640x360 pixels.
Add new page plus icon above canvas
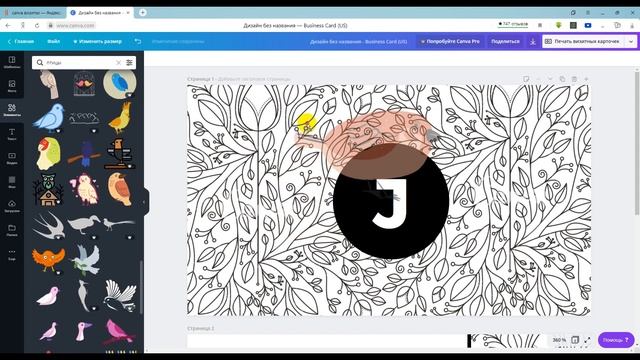[x=586, y=79]
